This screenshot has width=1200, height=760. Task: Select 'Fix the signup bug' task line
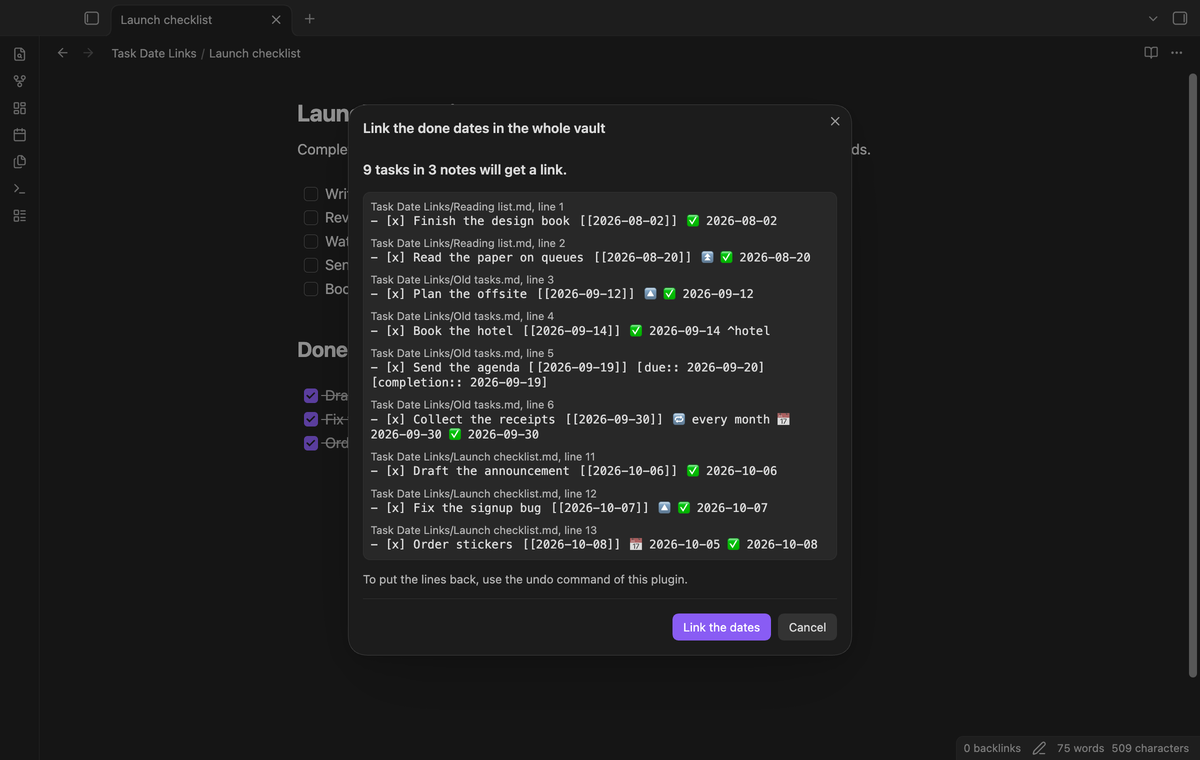coord(569,508)
